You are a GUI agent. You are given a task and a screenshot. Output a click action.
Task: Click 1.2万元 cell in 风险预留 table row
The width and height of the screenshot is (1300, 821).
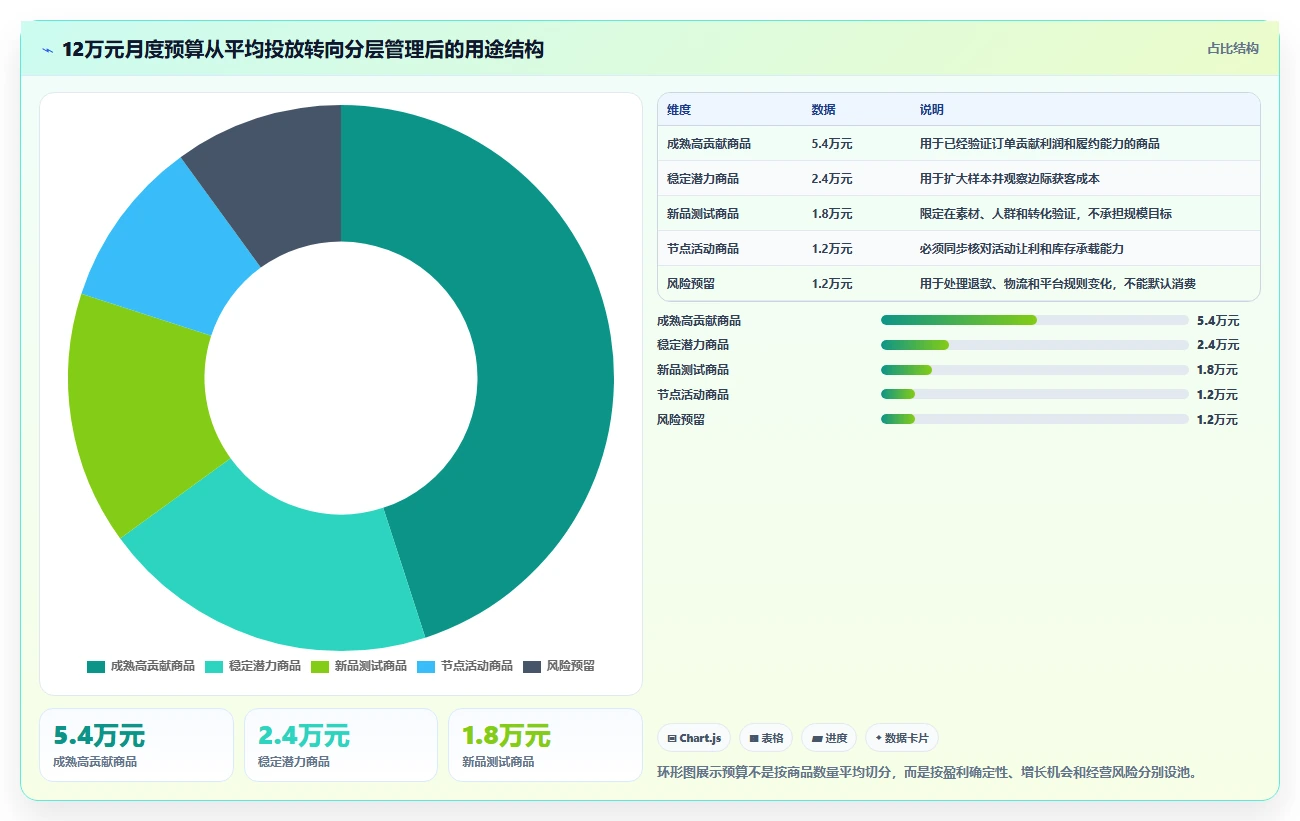click(x=832, y=284)
